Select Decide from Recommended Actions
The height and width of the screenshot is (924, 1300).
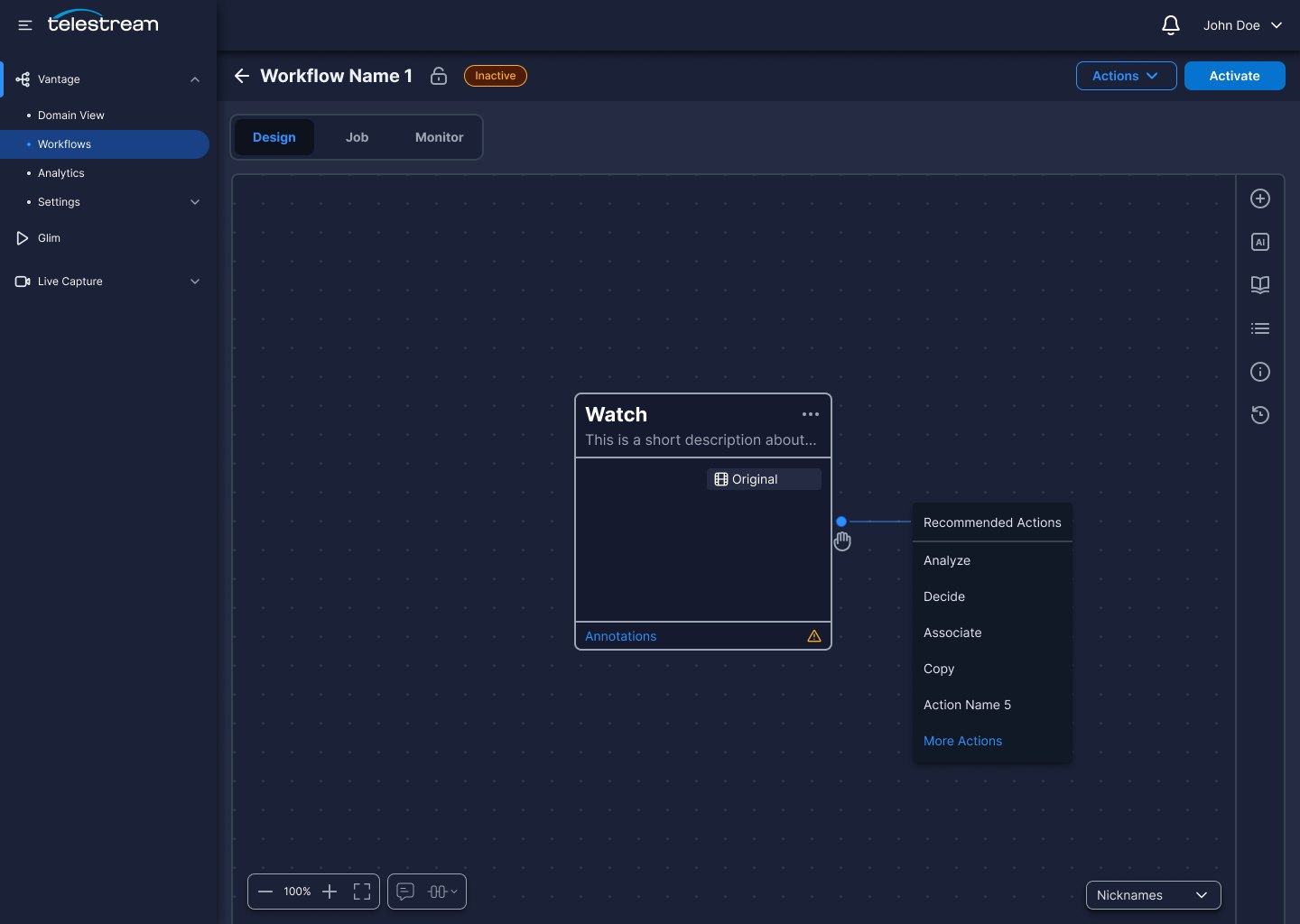click(x=992, y=596)
